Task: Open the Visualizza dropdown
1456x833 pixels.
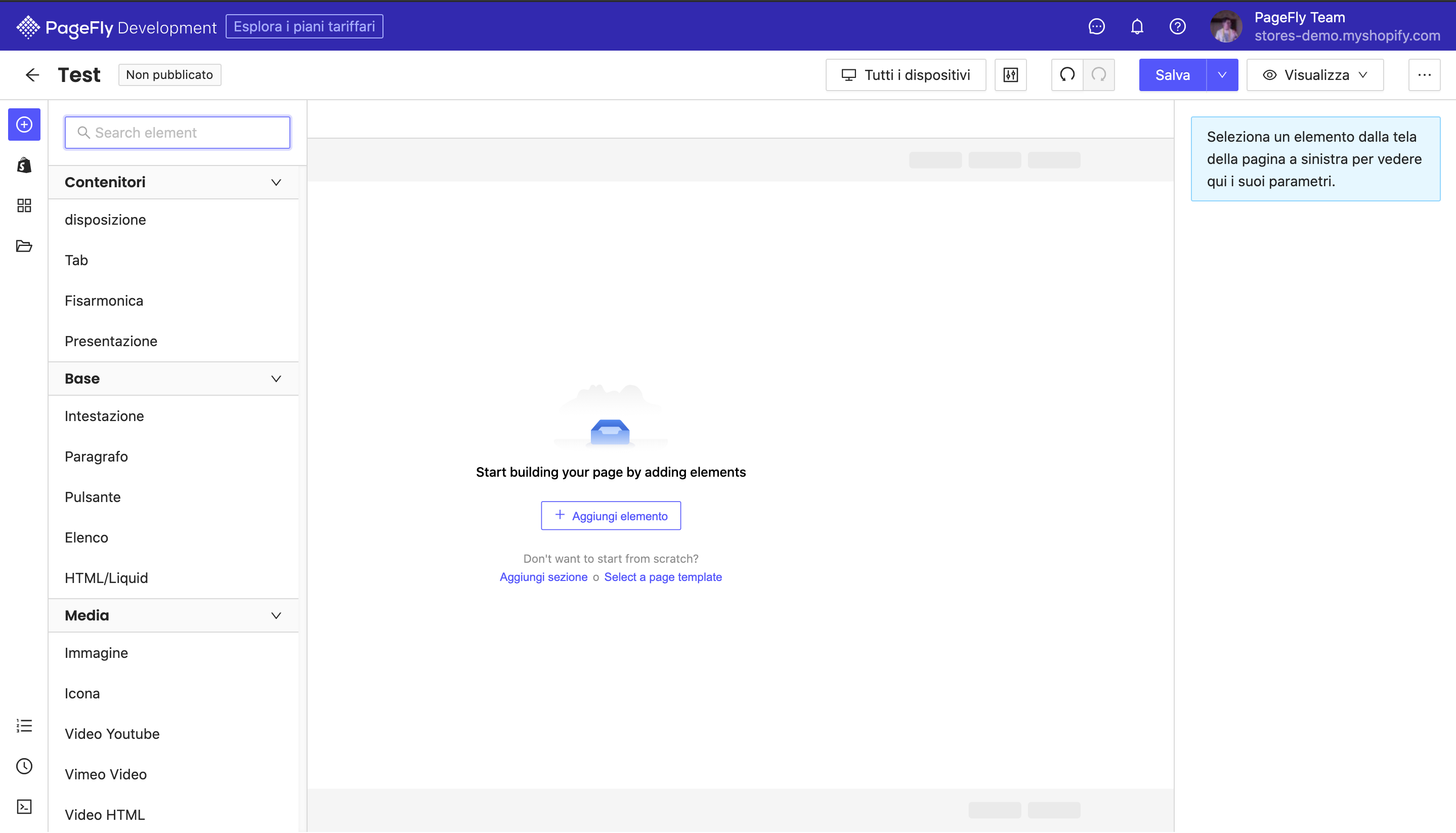Action: point(1315,75)
